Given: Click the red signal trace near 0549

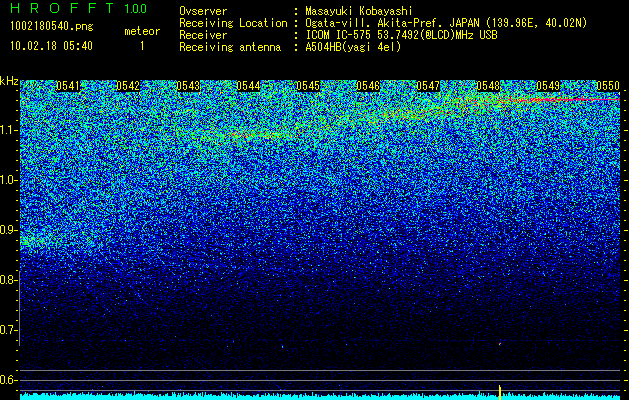Looking at the screenshot, I should point(562,99).
